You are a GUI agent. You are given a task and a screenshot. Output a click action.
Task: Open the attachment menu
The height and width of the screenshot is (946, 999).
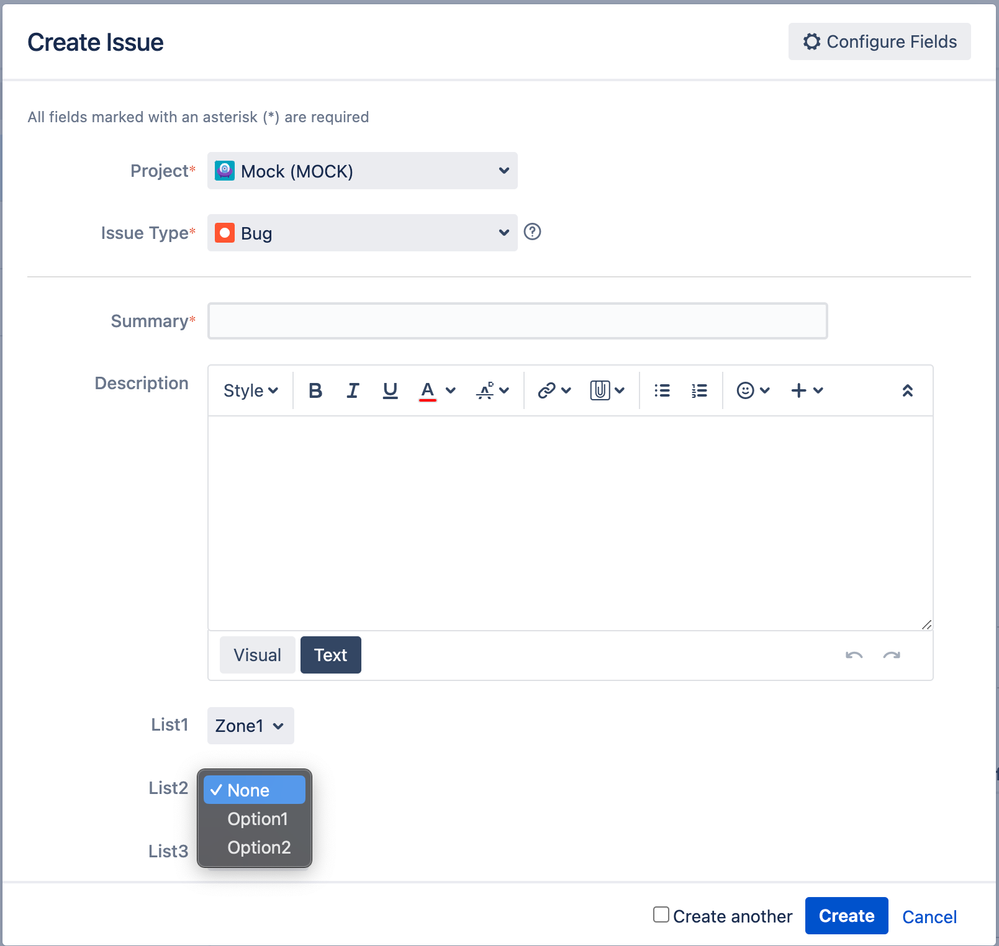(607, 391)
